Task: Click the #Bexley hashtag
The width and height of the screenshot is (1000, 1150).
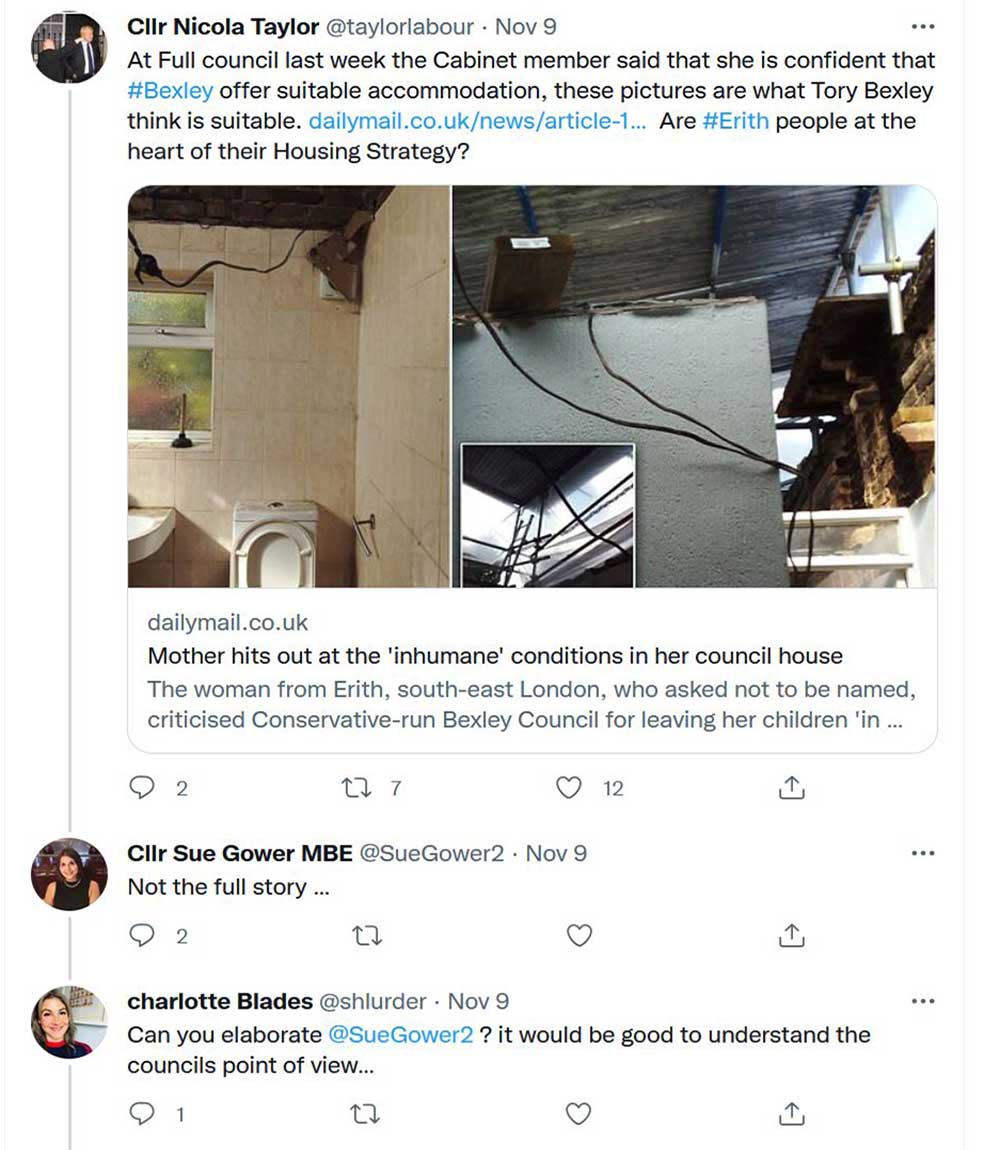Action: 170,90
